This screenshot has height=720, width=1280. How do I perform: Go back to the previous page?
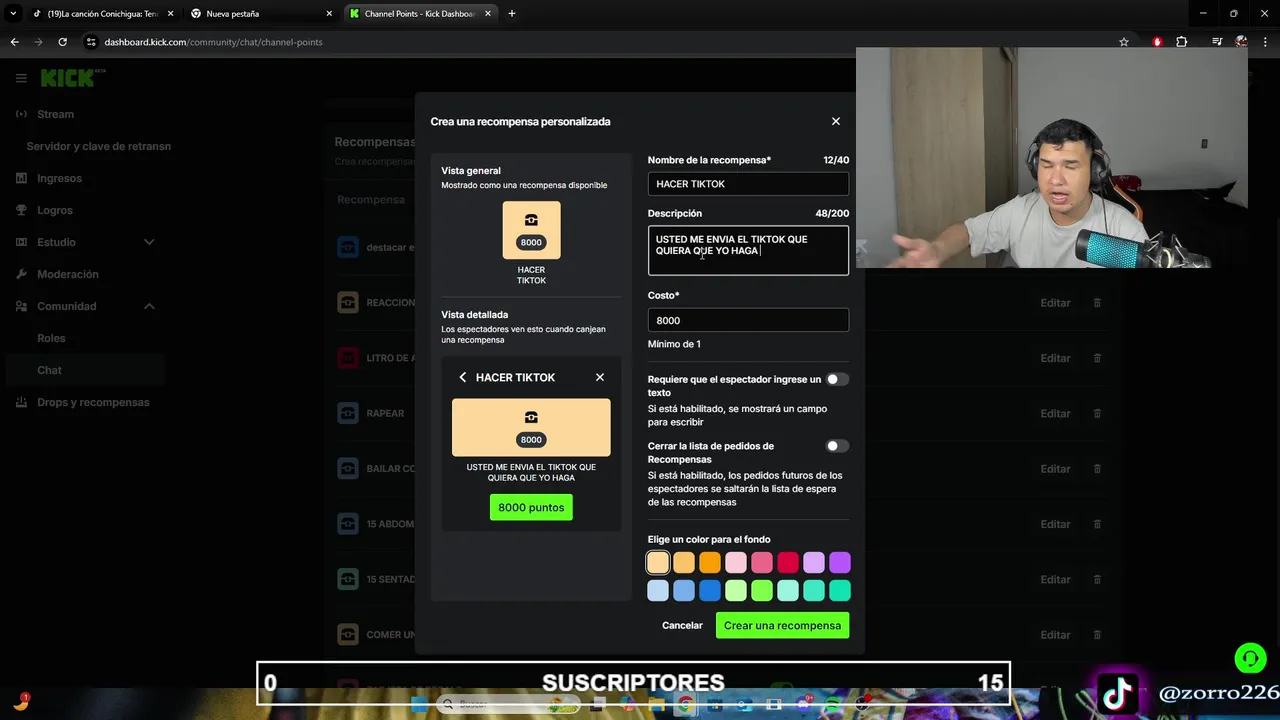[x=14, y=42]
